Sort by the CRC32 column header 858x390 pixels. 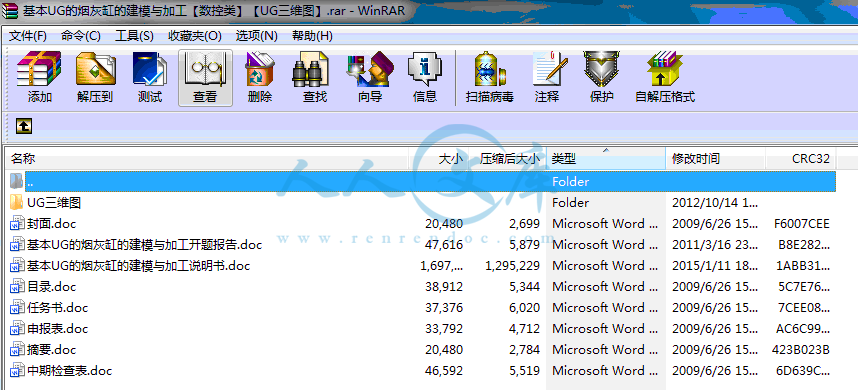(801, 159)
